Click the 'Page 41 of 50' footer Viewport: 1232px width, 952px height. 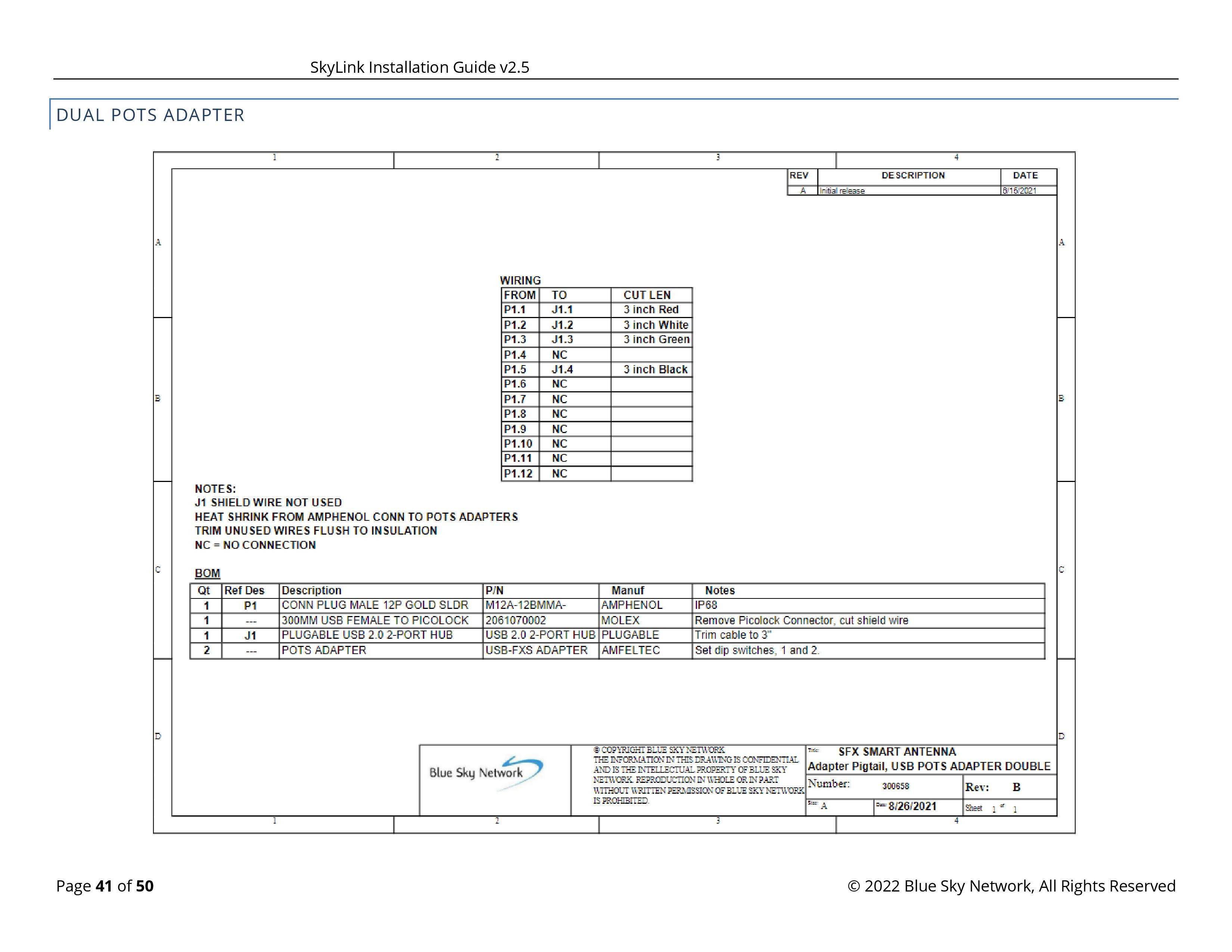105,886
